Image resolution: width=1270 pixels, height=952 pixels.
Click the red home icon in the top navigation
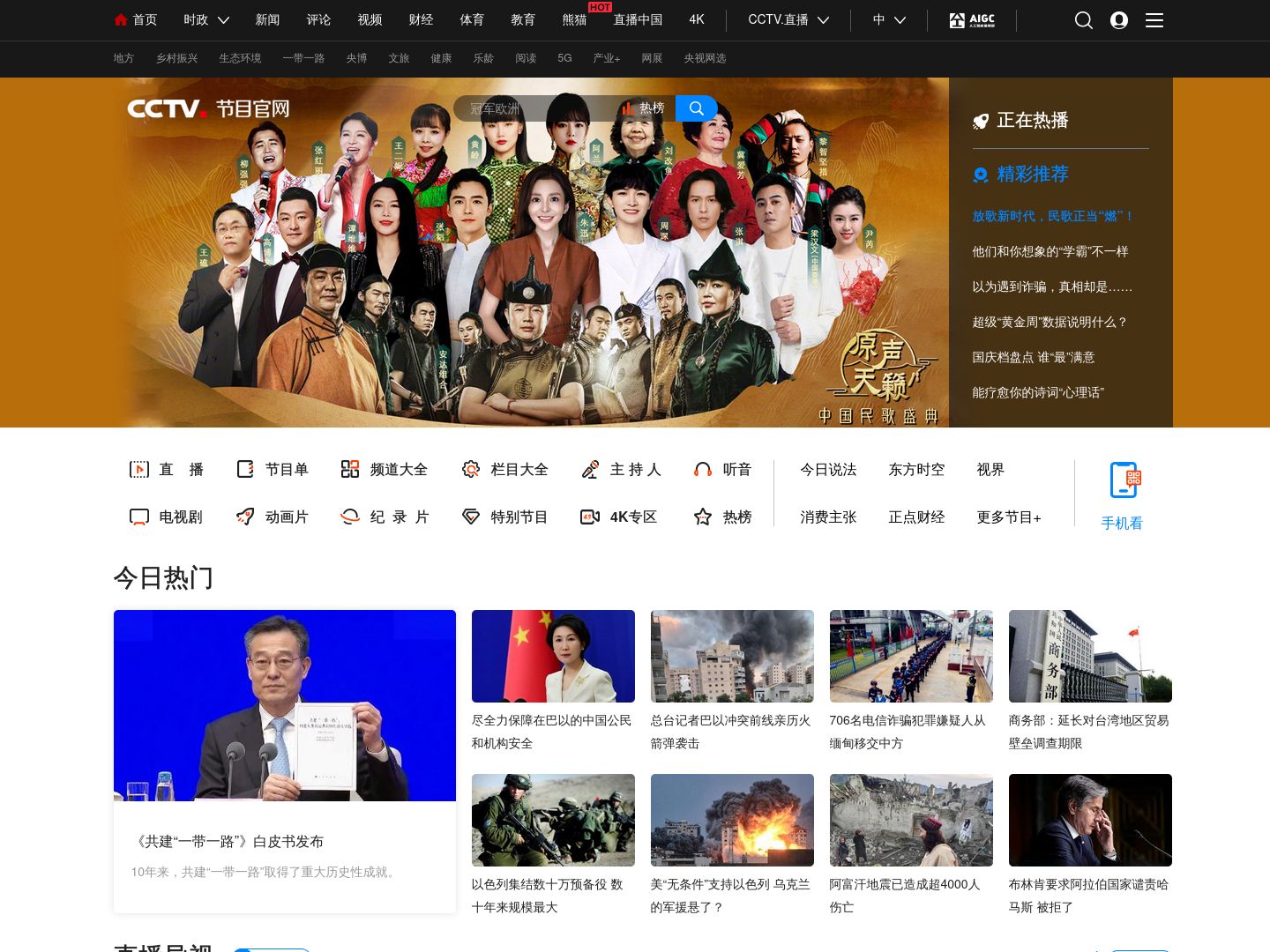[x=121, y=19]
